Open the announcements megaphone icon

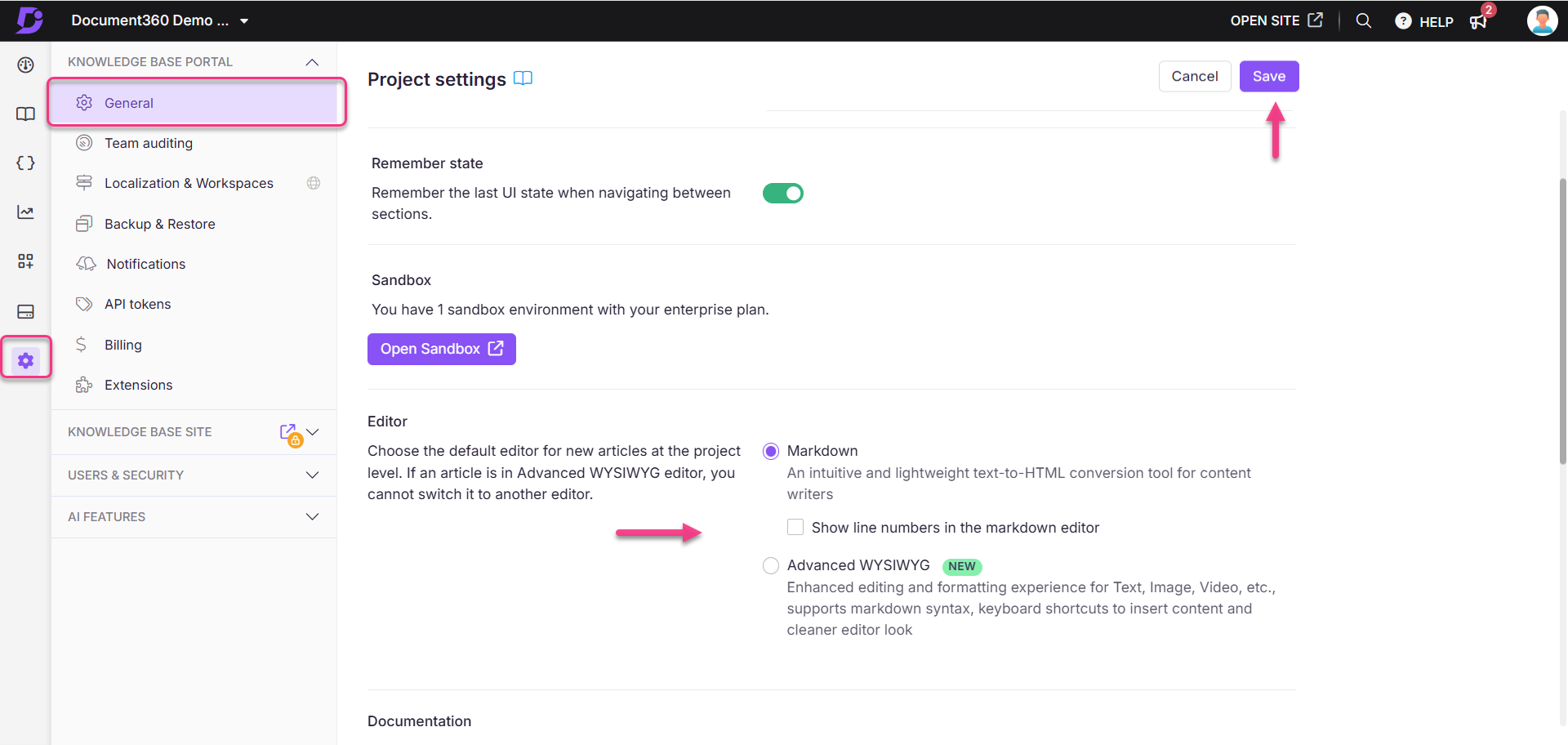coord(1478,21)
